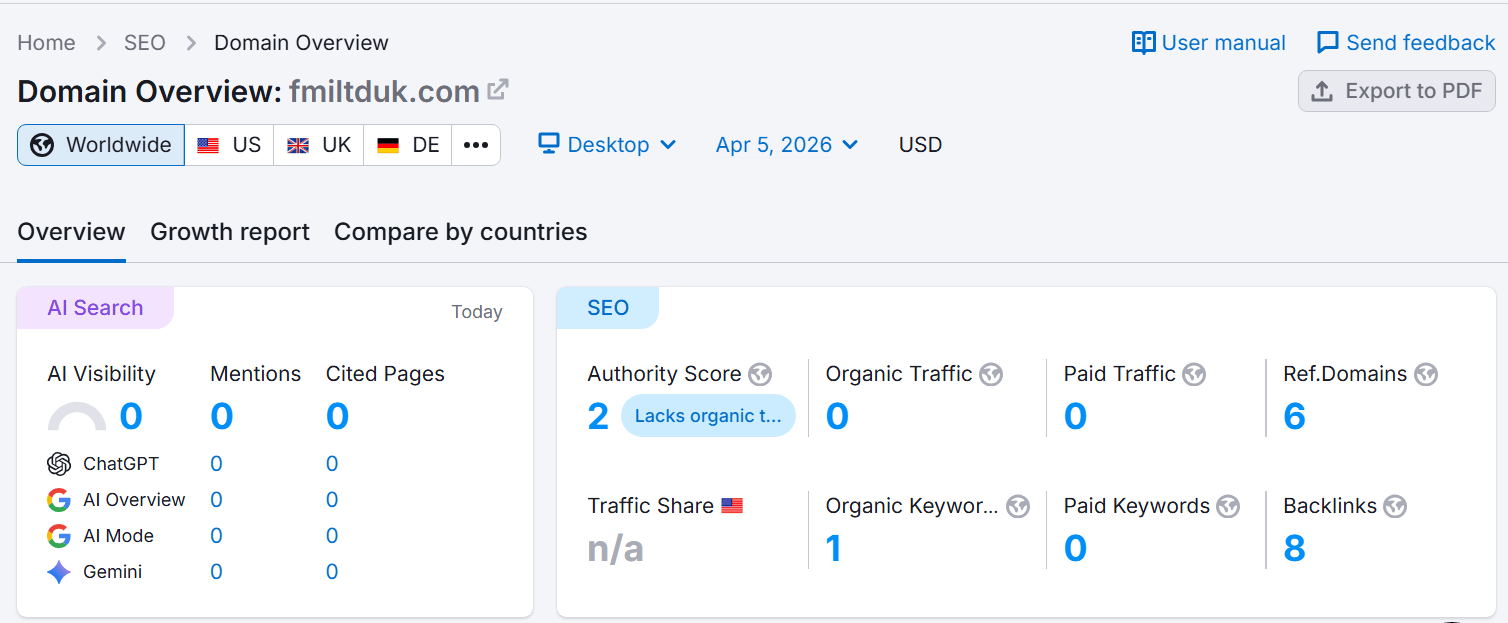The height and width of the screenshot is (623, 1508).
Task: Go to Home breadcrumb
Action: point(46,43)
